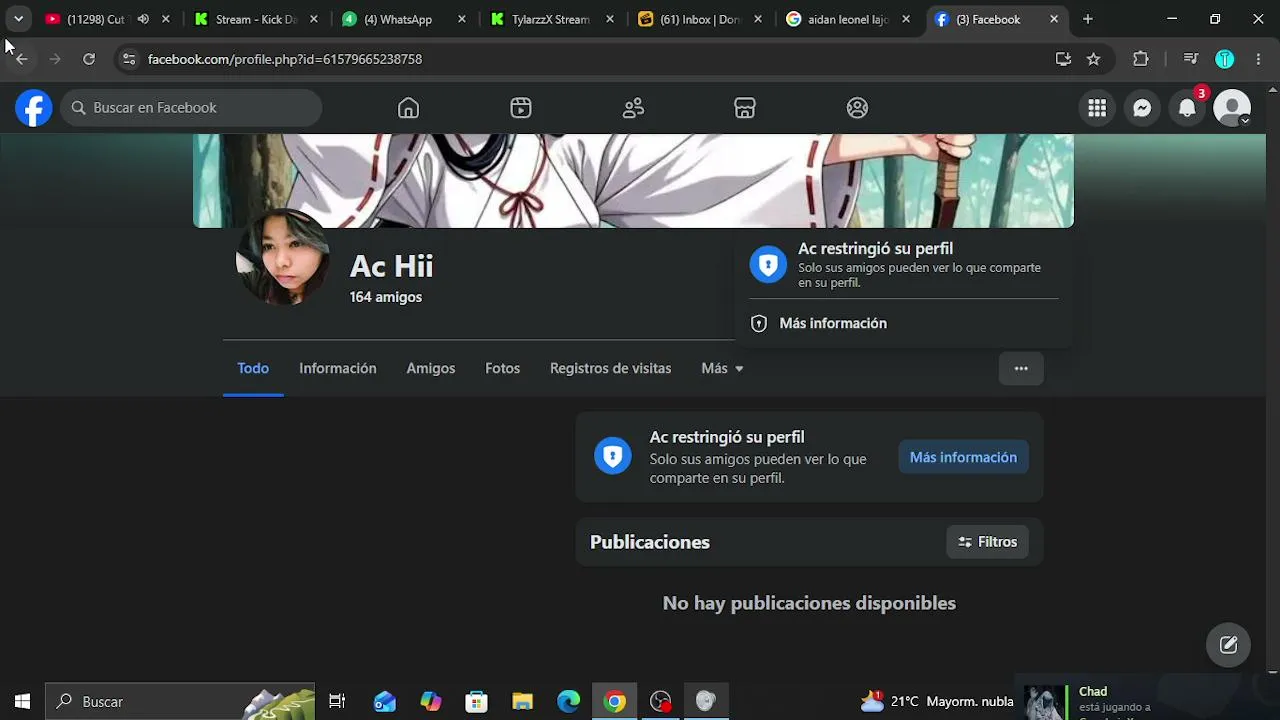Switch to the Stream - Kick browser tab
The image size is (1280, 720).
[x=257, y=19]
